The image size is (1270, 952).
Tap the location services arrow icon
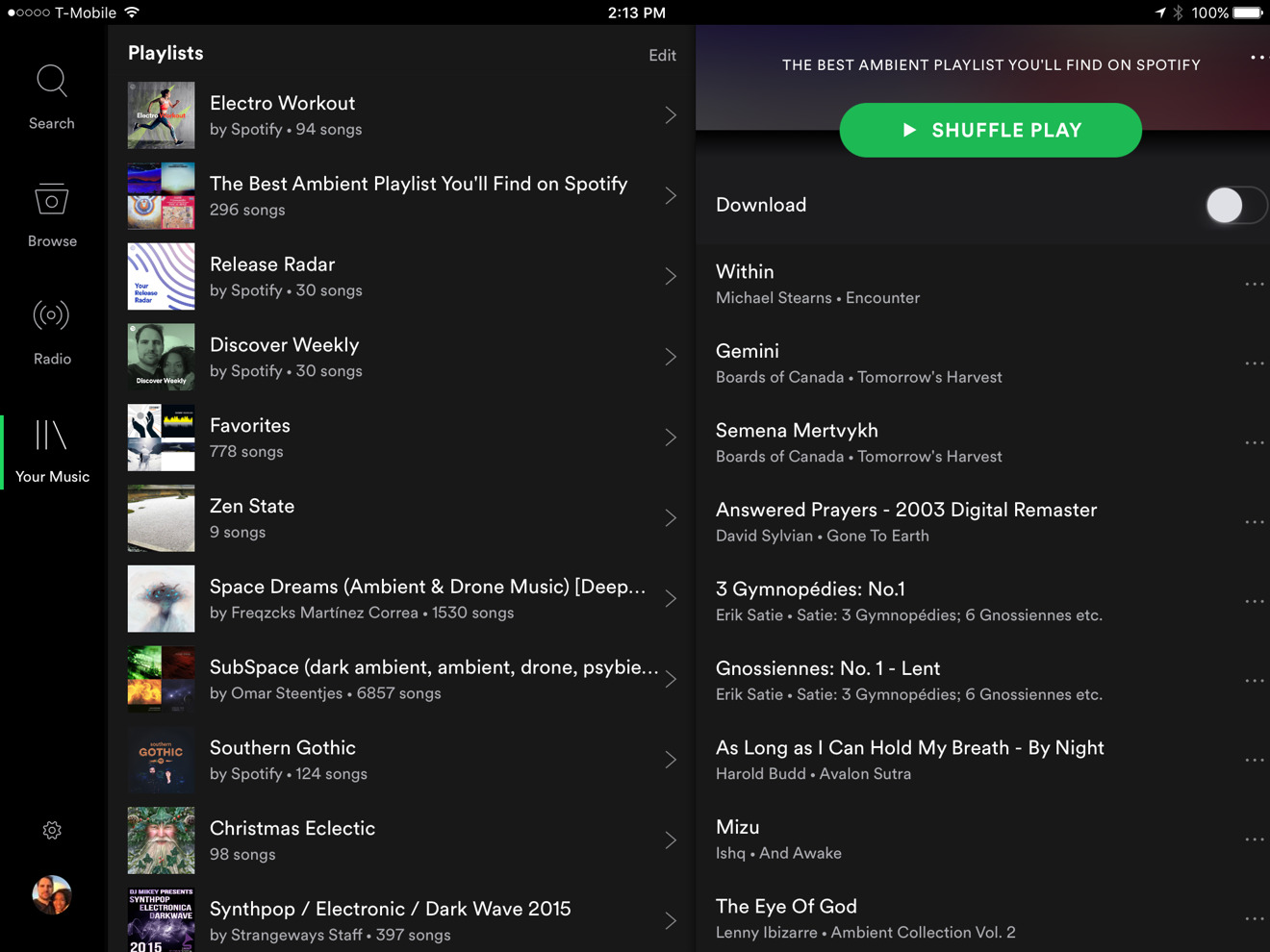click(1159, 13)
